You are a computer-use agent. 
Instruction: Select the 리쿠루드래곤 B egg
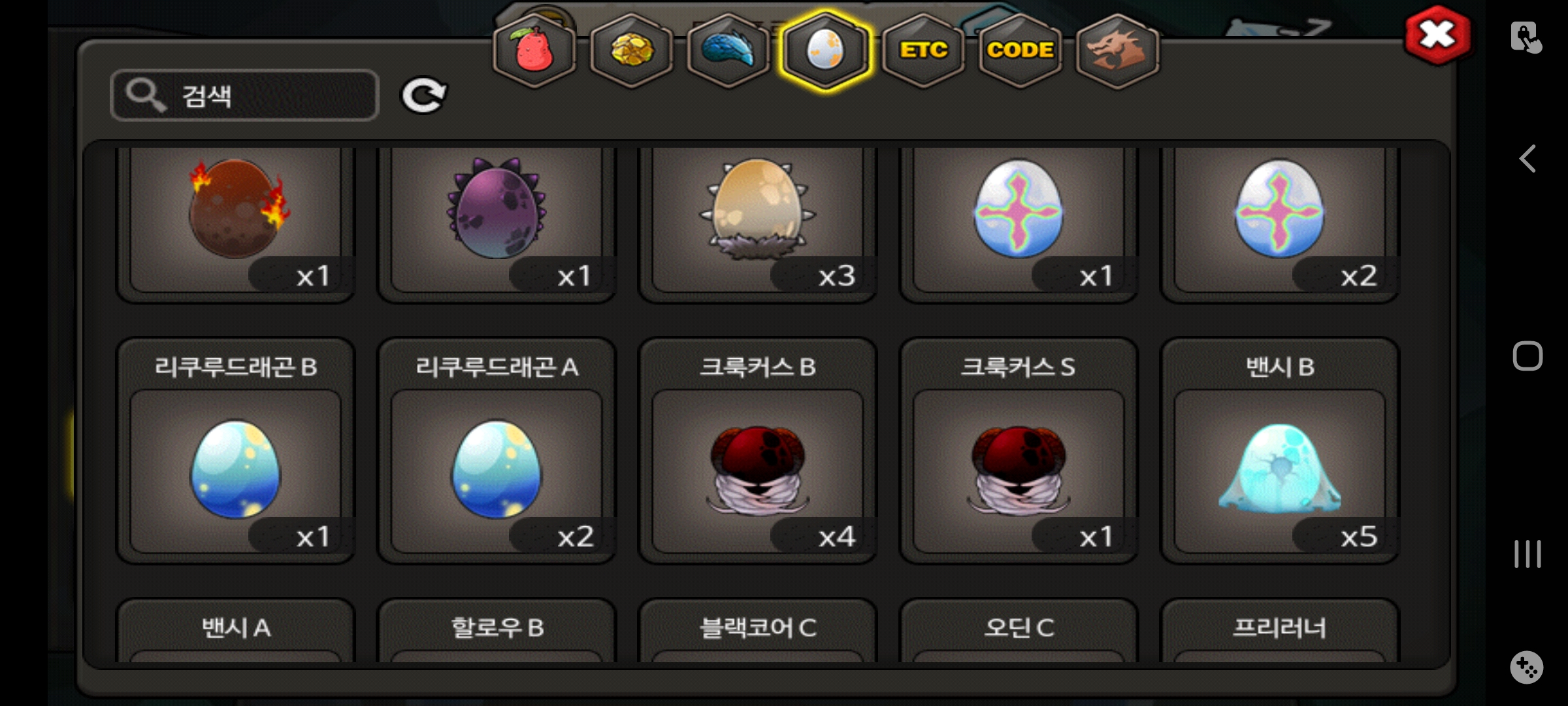pyautogui.click(x=236, y=451)
